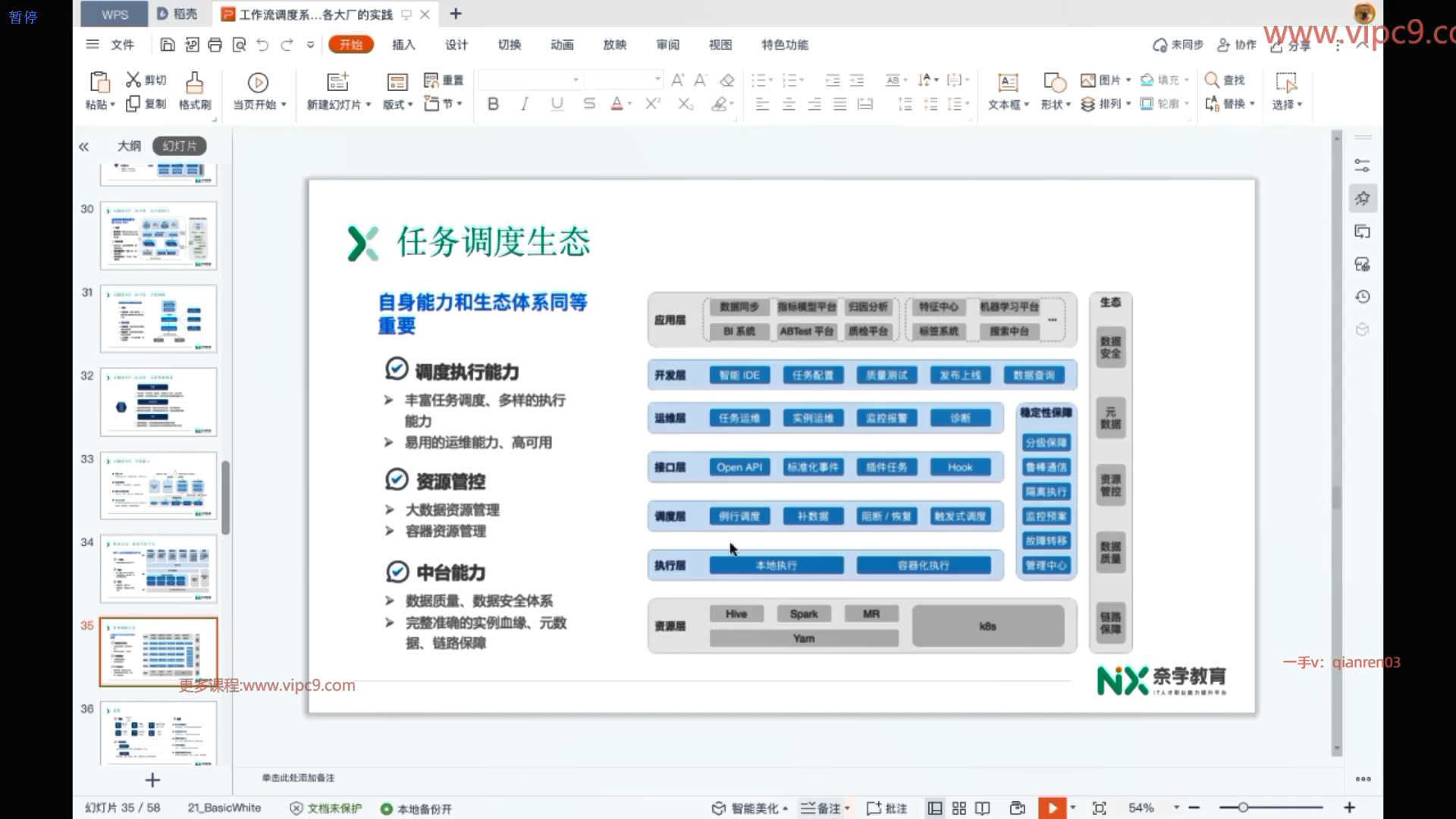Image resolution: width=1456 pixels, height=819 pixels.
Task: Start slideshow from current slide icon
Action: click(258, 82)
